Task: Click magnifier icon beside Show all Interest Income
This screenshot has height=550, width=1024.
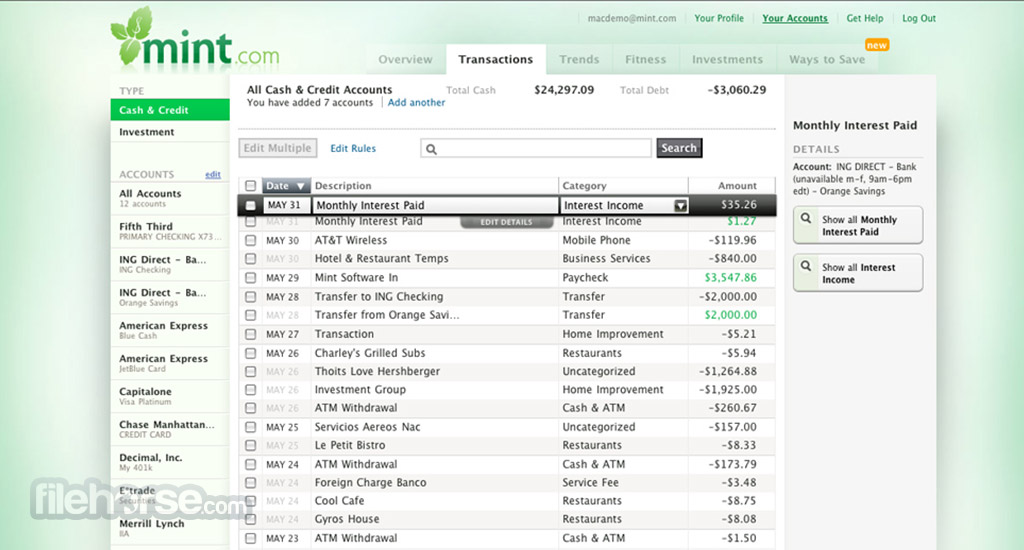Action: pos(807,266)
